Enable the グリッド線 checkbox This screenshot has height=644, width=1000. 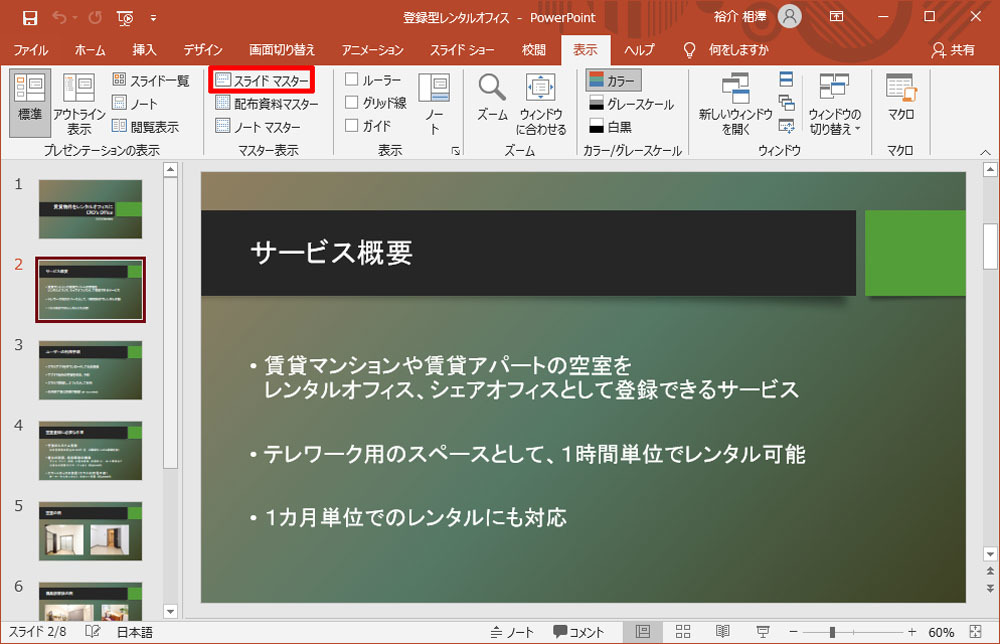pyautogui.click(x=351, y=102)
